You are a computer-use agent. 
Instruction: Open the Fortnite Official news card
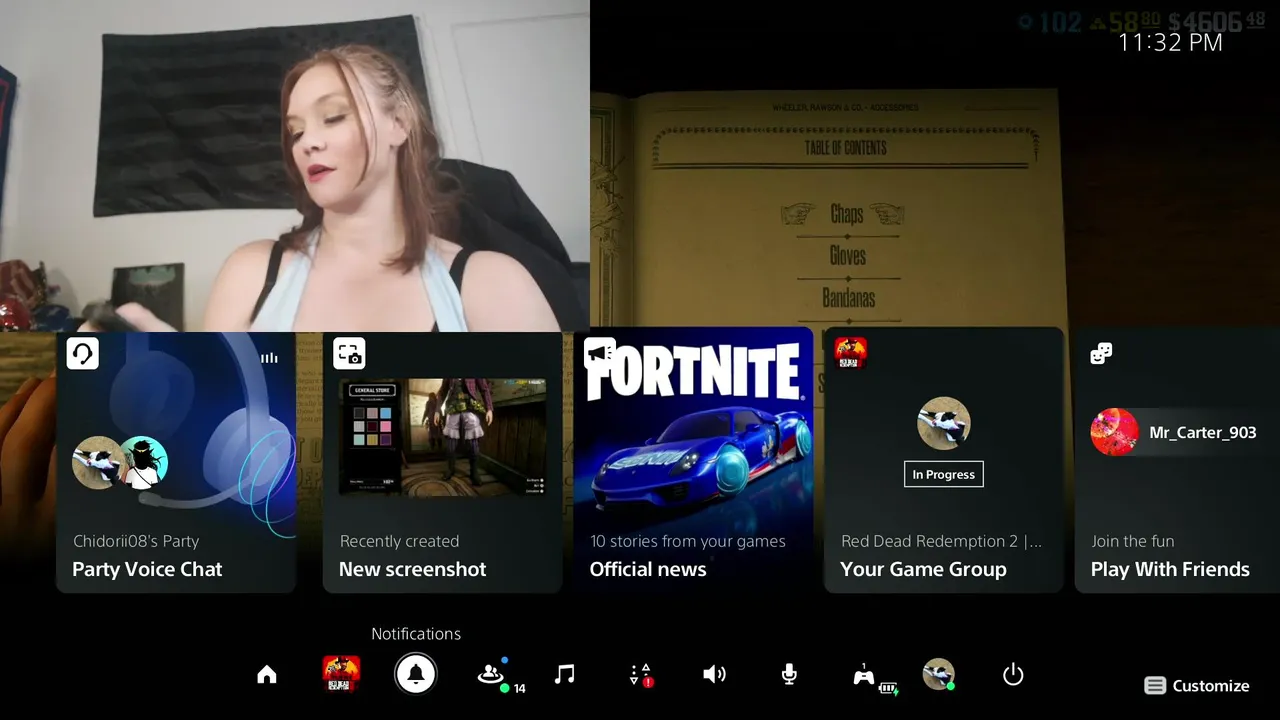(693, 462)
